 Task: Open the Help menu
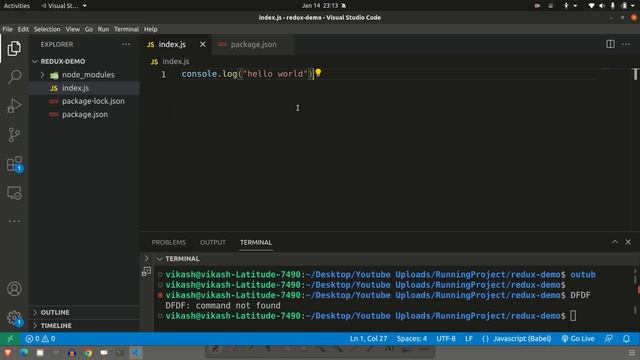[151, 29]
